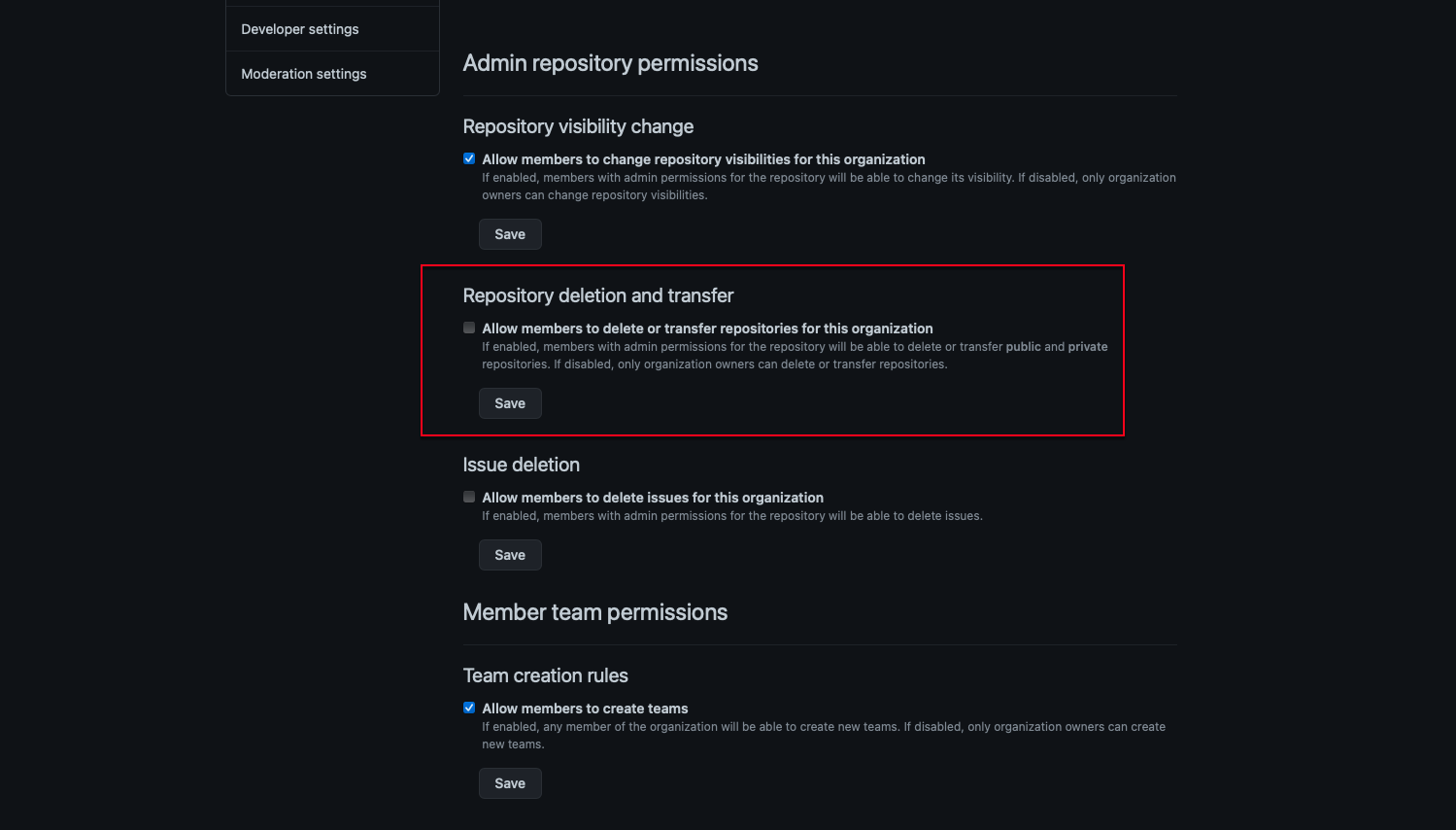The image size is (1456, 830).
Task: Click the 'Allow members to delete issues' label text
Action: coord(653,498)
